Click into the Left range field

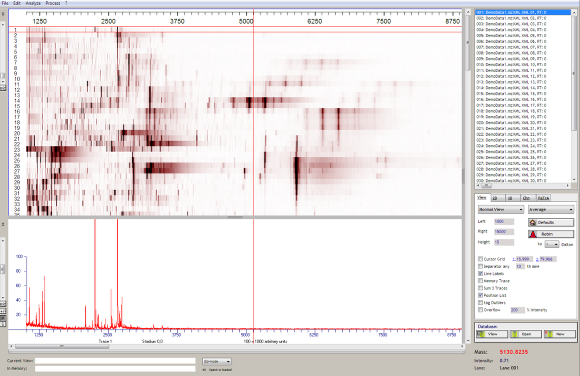(x=504, y=221)
